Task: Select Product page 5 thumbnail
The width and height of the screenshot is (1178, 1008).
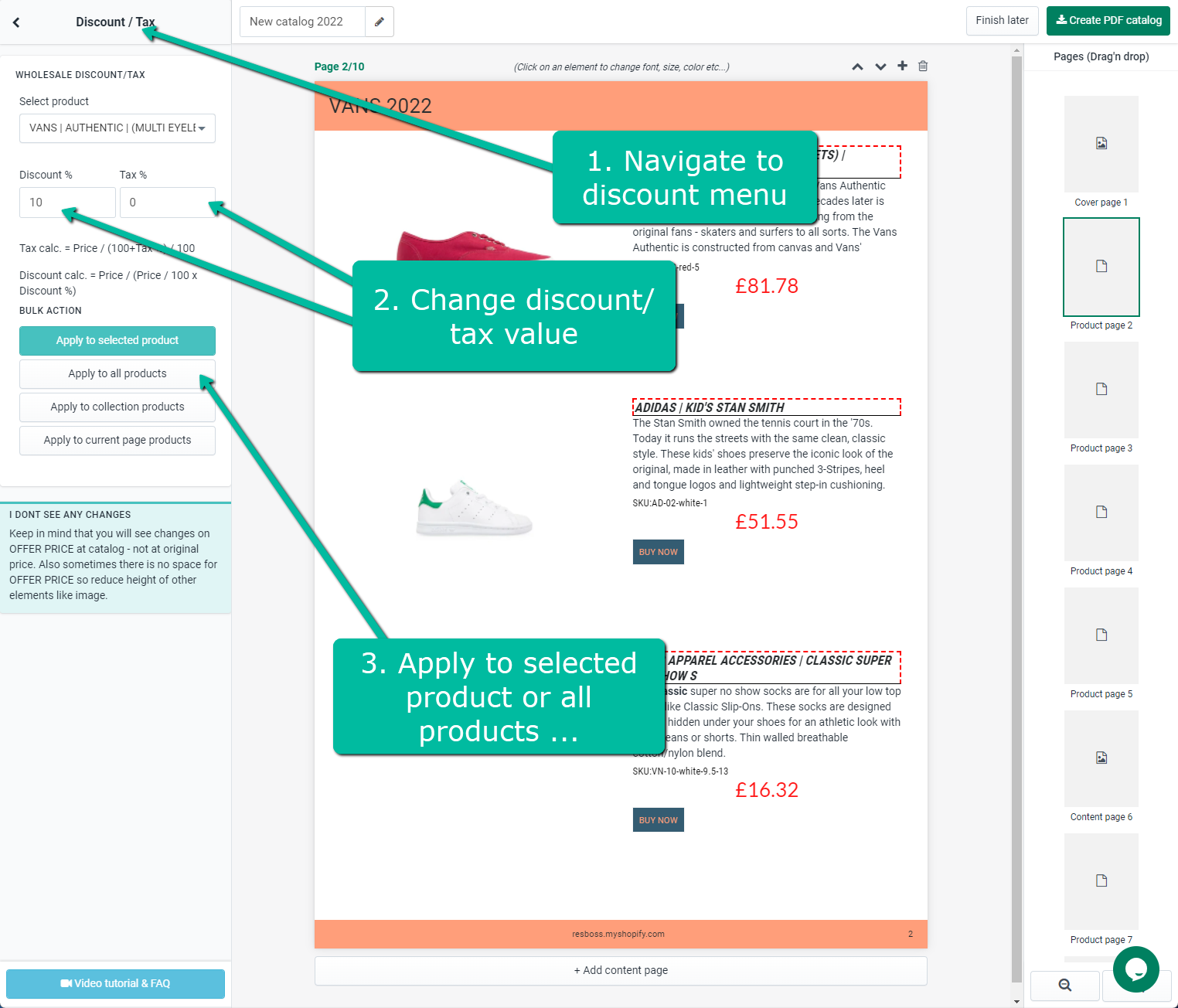Action: point(1101,635)
